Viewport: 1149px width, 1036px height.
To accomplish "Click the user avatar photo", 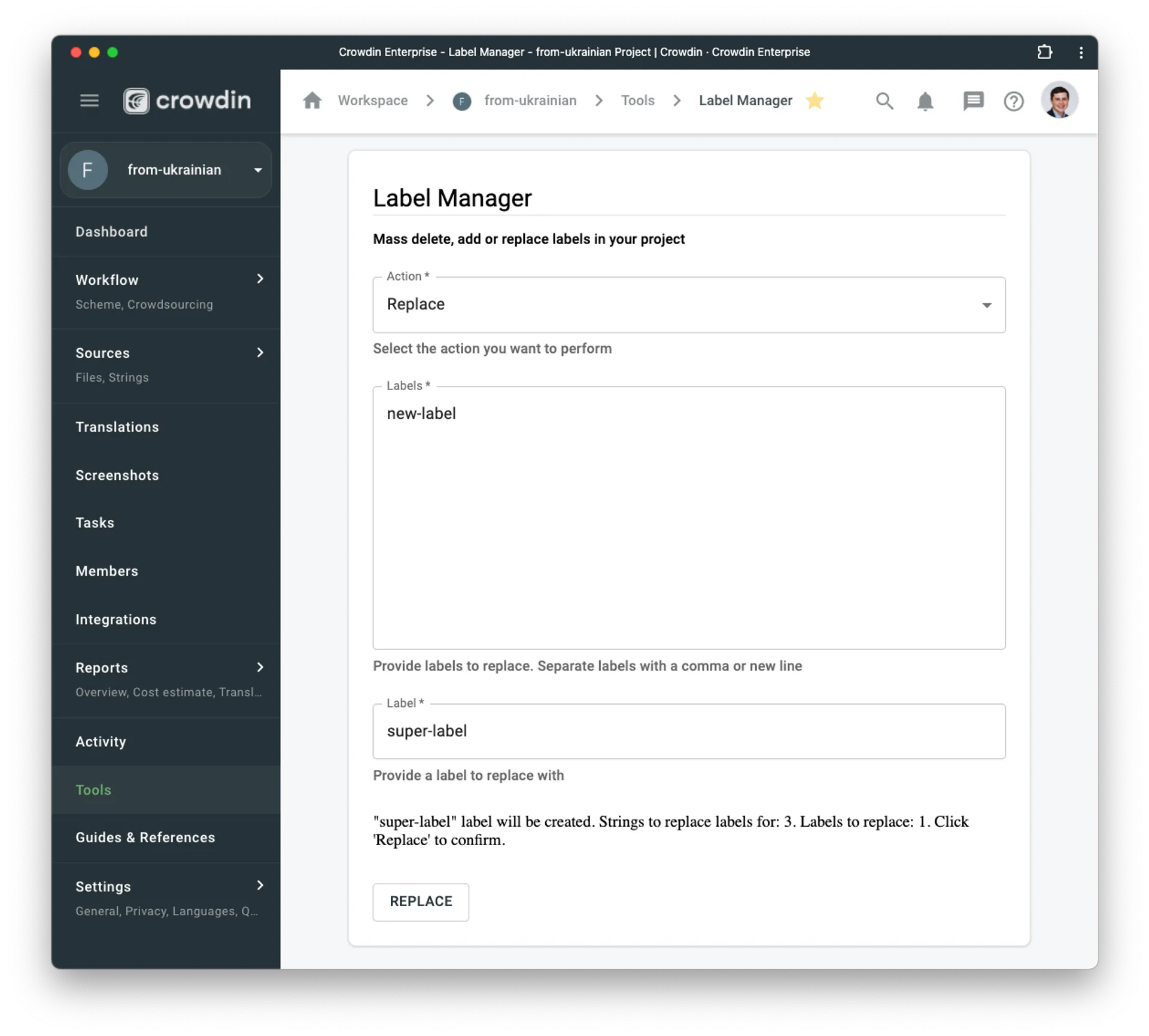I will [x=1059, y=100].
